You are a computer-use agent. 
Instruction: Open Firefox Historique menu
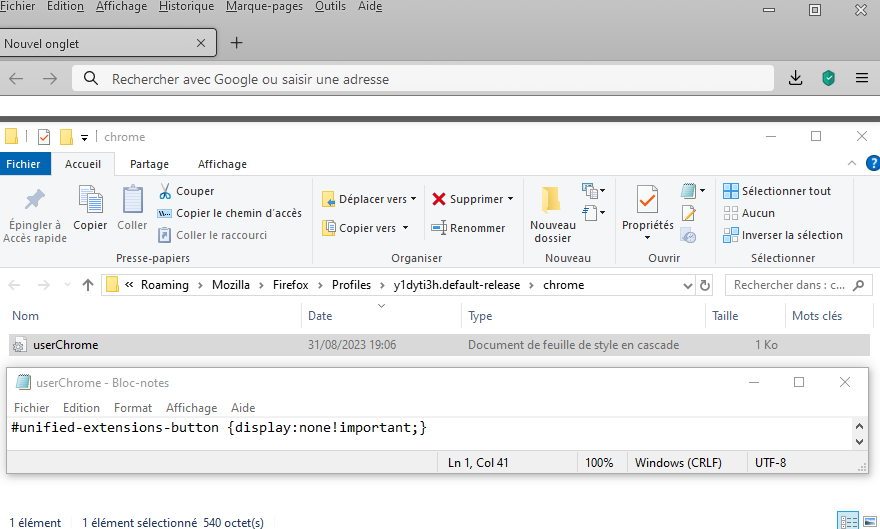click(186, 6)
